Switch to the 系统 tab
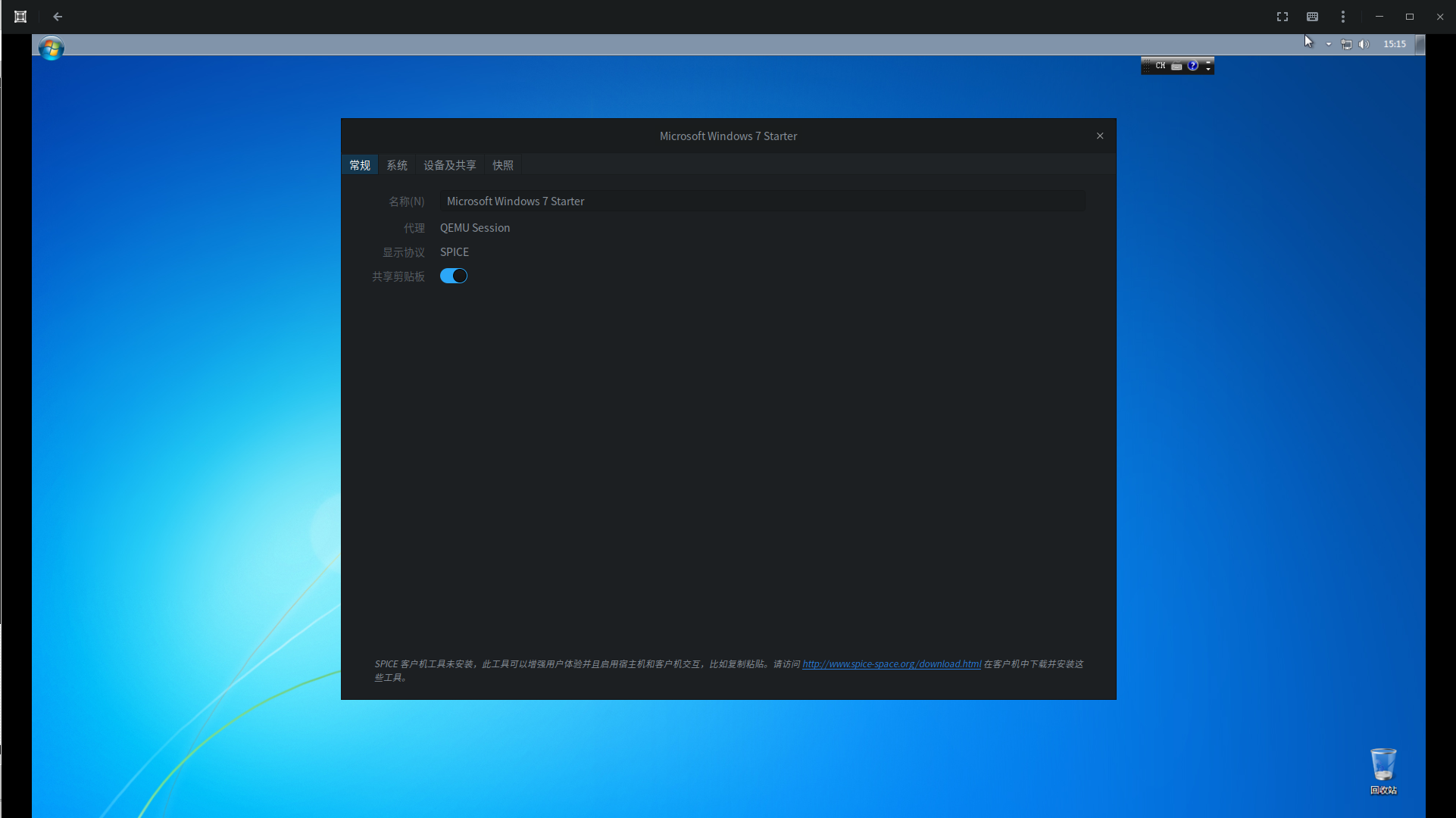The image size is (1456, 818). pos(397,165)
